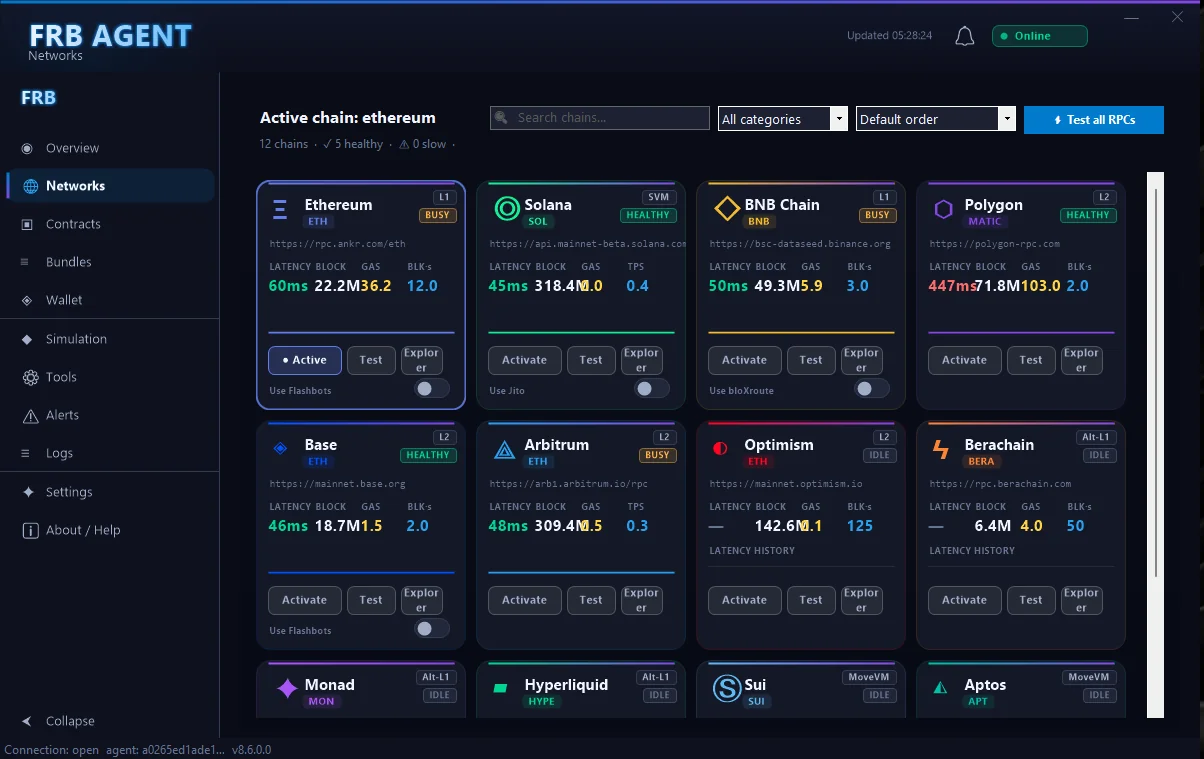Click the Sui chain logo icon
The width and height of the screenshot is (1204, 759).
(x=726, y=688)
